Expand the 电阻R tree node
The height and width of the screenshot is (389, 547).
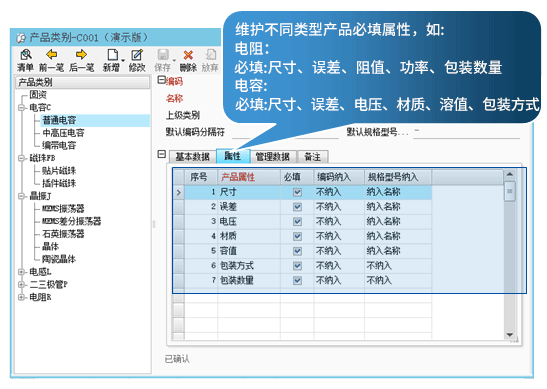pyautogui.click(x=21, y=297)
